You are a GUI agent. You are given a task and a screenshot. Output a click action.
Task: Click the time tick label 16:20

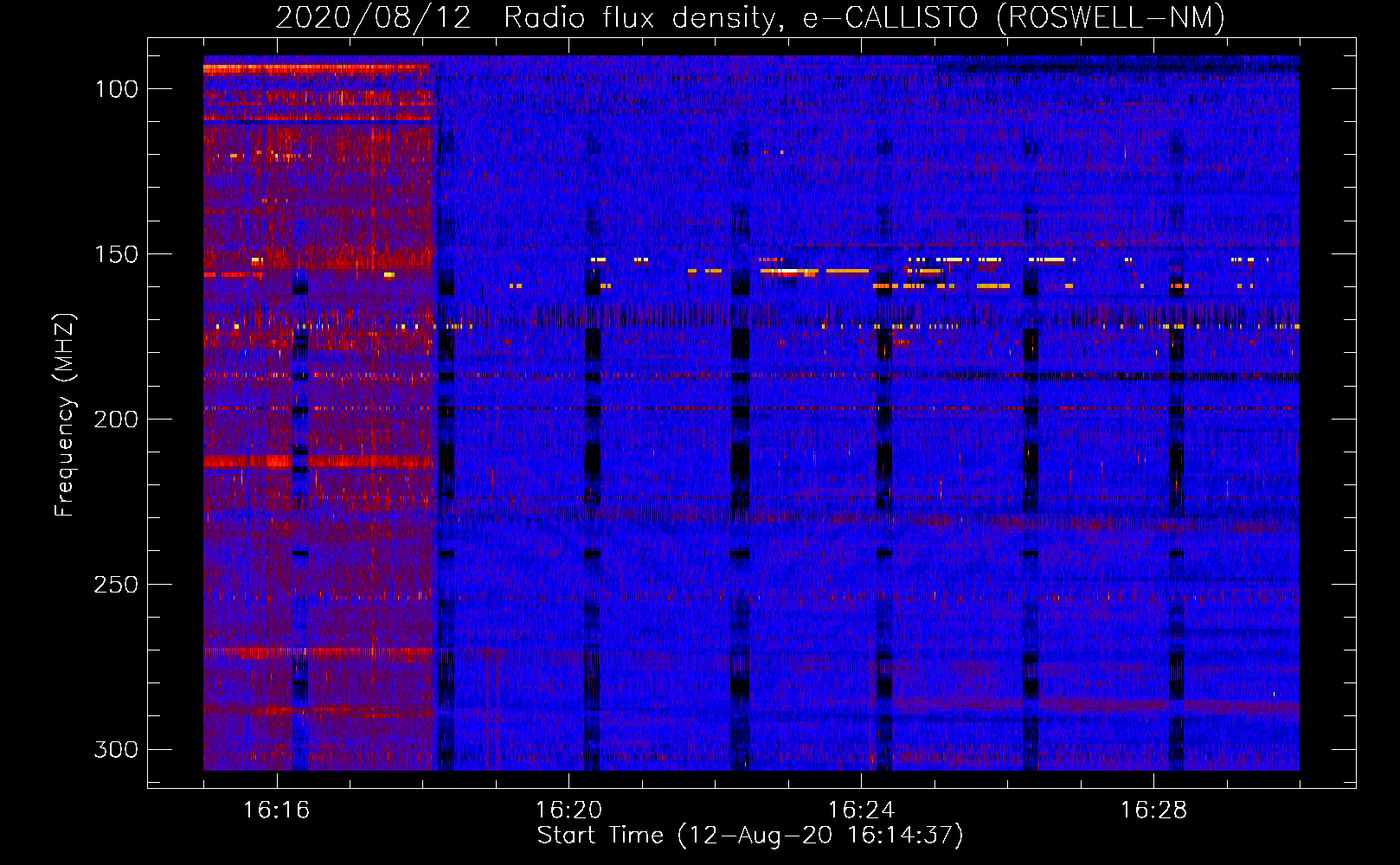[569, 811]
